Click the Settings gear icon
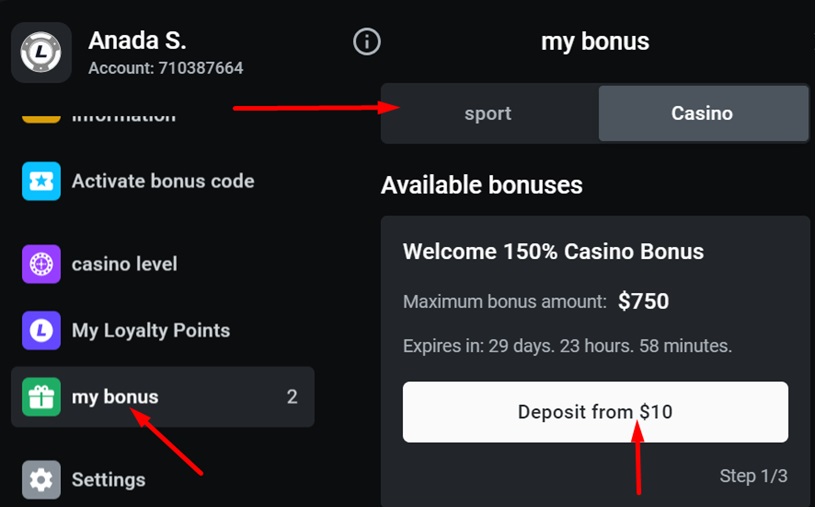Viewport: 816px width, 510px height. click(41, 480)
